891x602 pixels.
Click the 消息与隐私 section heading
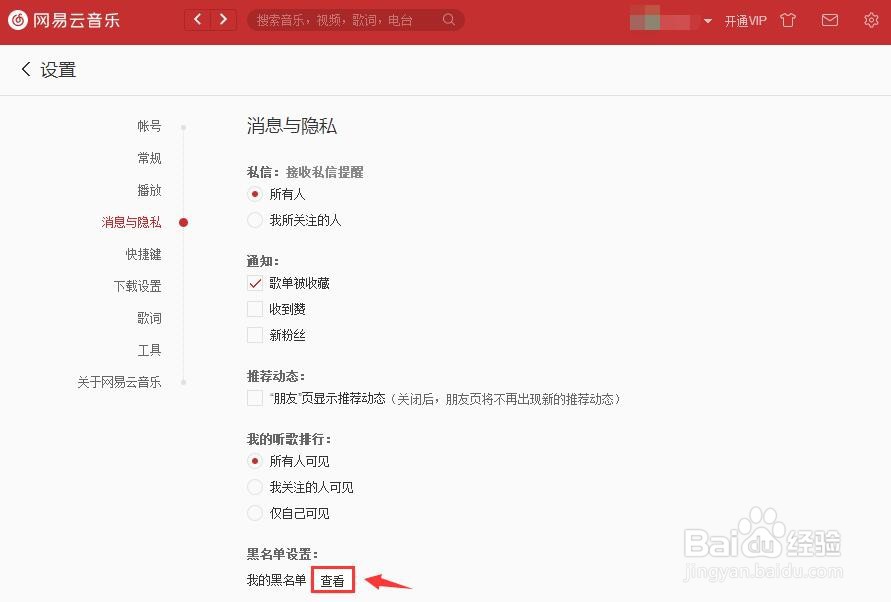292,126
